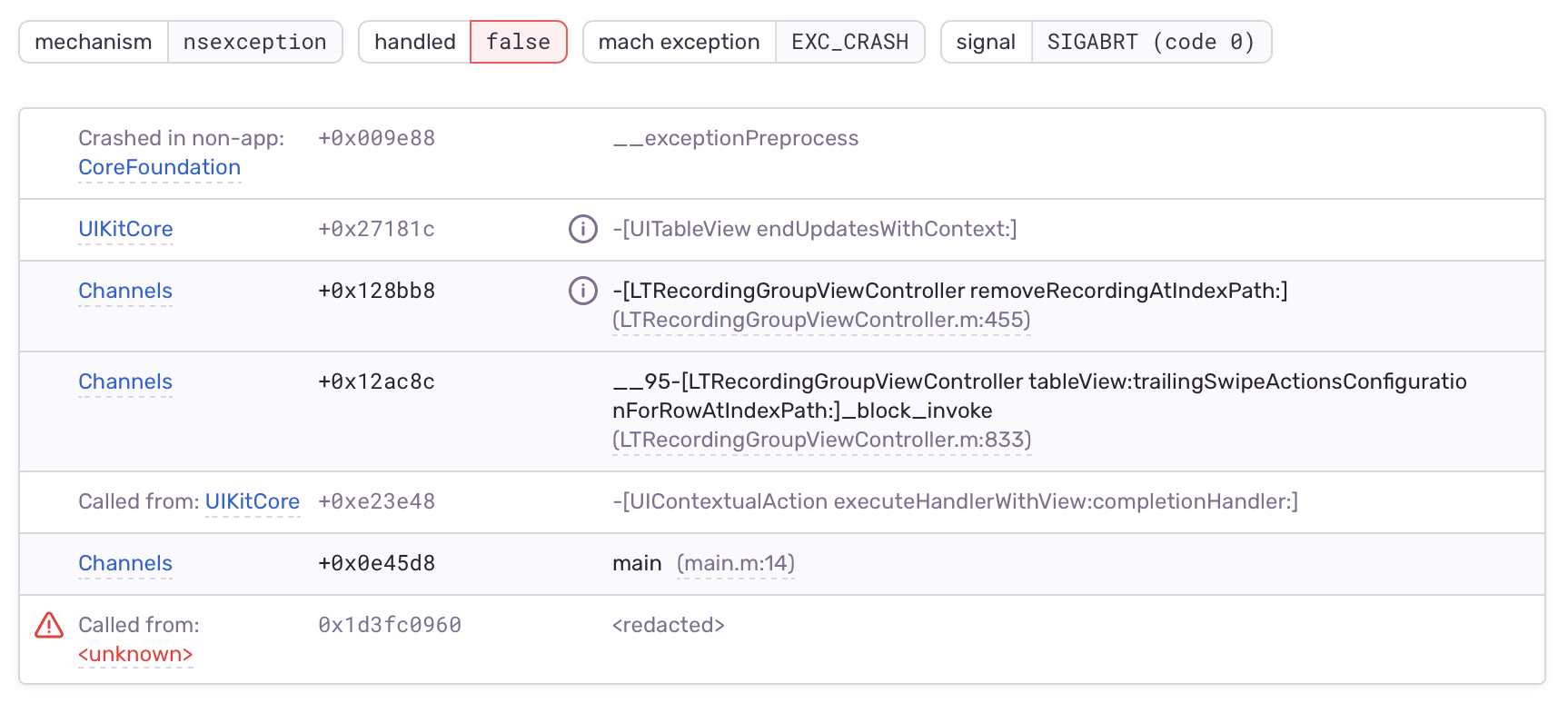Click the red warning triangle icon

point(49,625)
